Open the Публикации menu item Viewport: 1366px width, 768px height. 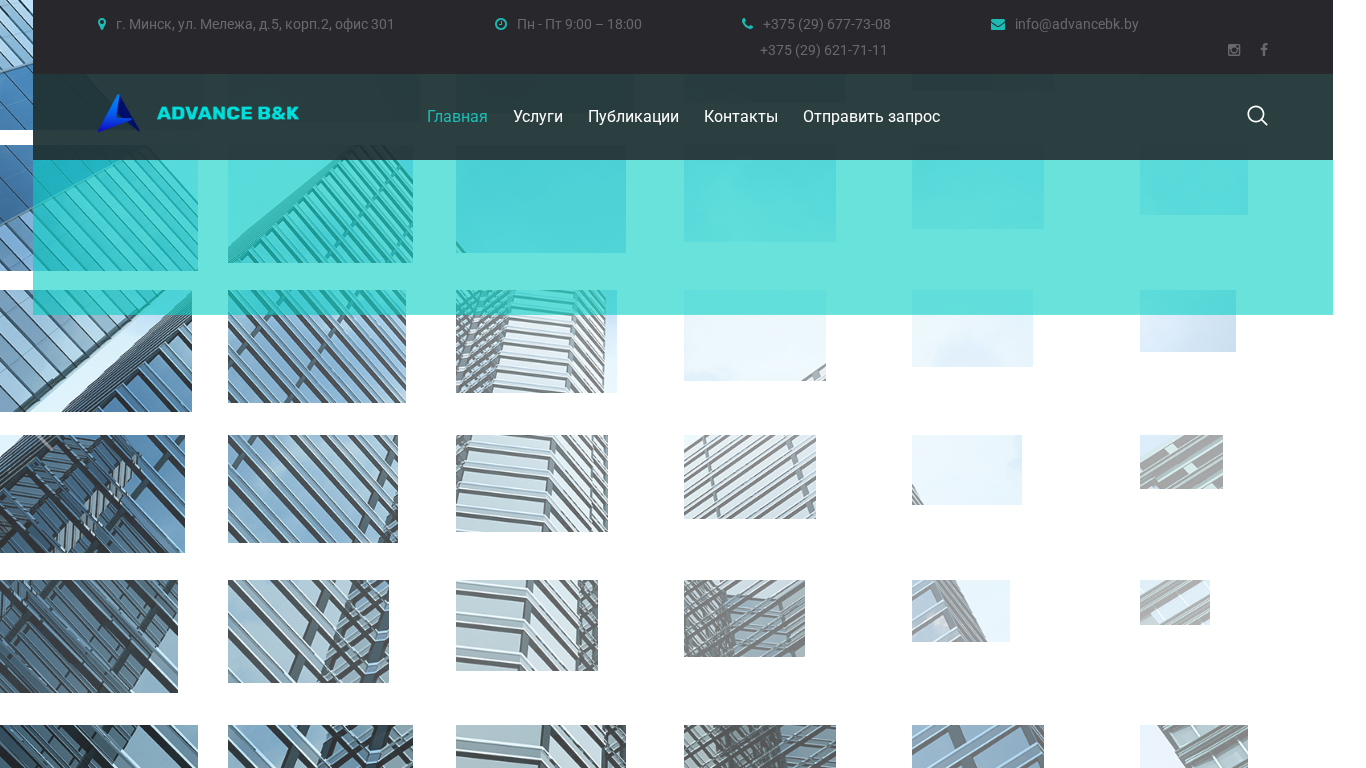(x=633, y=117)
